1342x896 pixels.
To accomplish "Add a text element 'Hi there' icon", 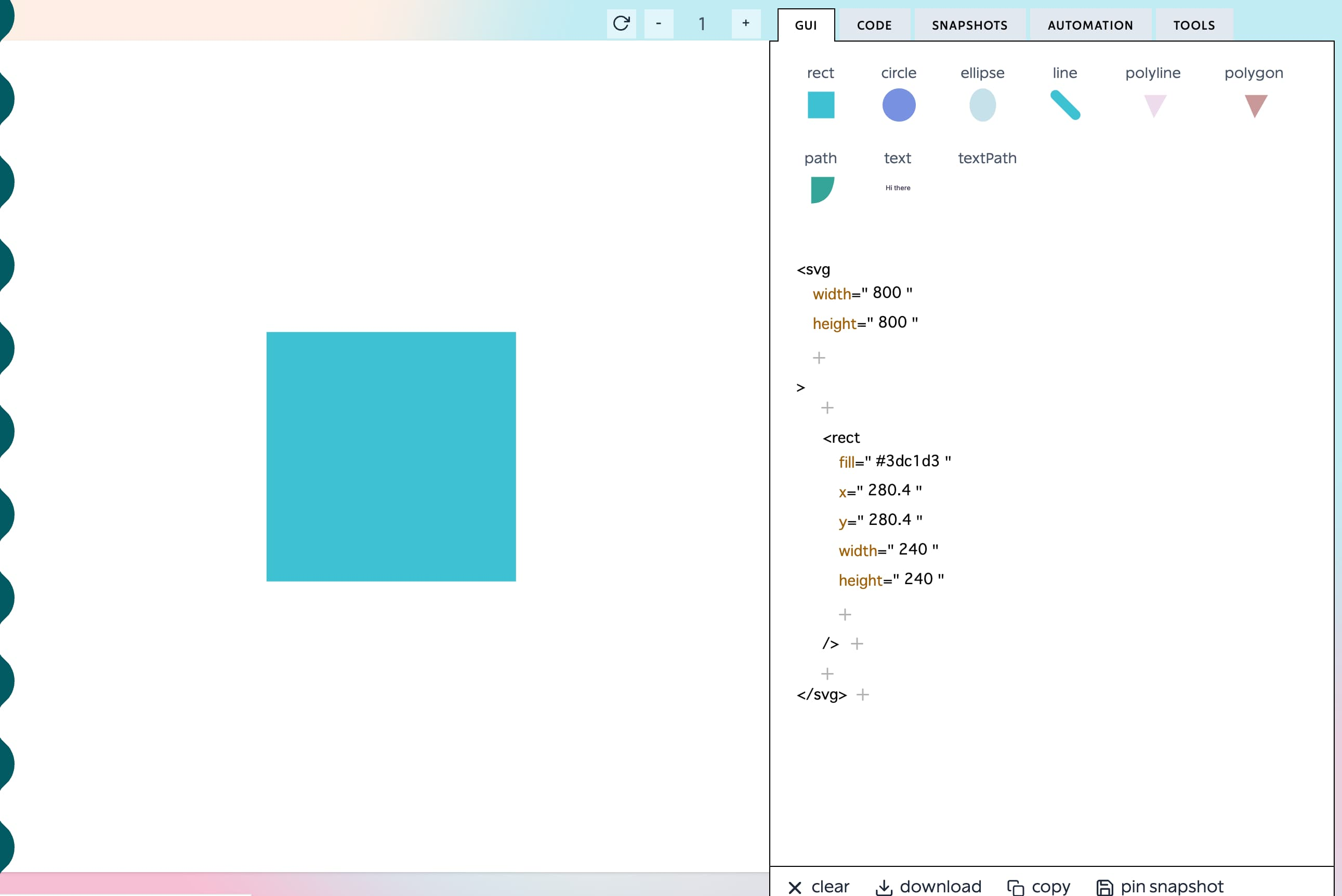I will pyautogui.click(x=898, y=188).
